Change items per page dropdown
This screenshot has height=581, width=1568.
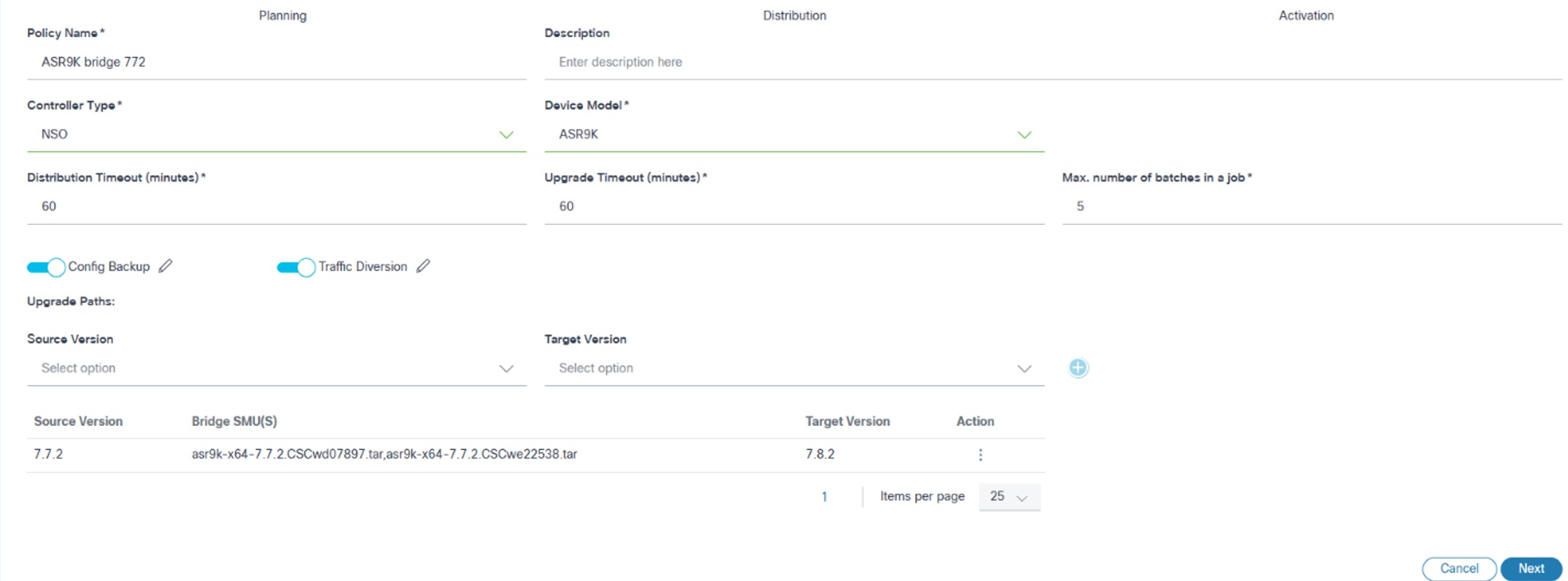pos(1009,497)
